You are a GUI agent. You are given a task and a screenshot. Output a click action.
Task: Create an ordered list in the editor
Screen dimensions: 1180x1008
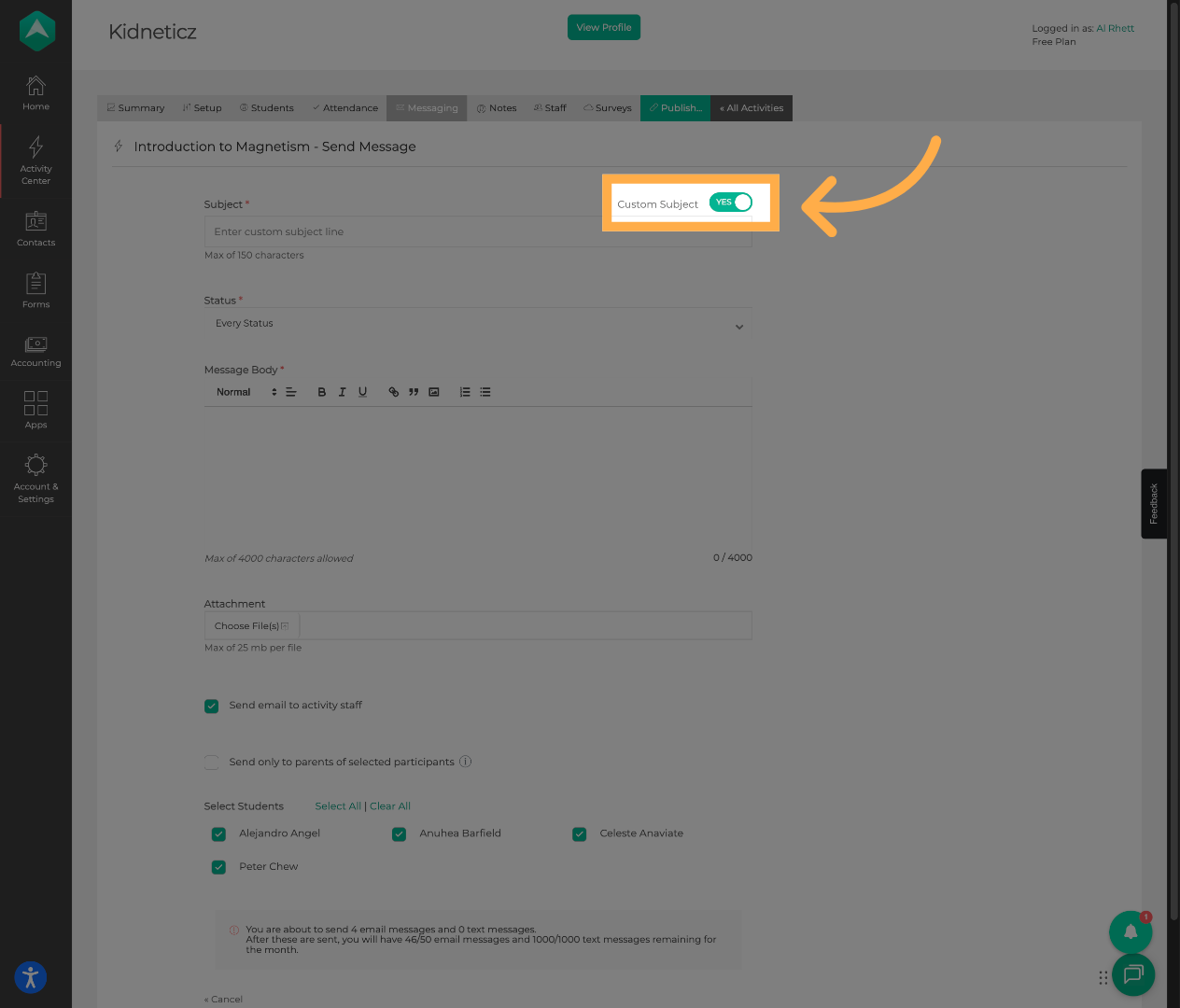[x=464, y=391]
